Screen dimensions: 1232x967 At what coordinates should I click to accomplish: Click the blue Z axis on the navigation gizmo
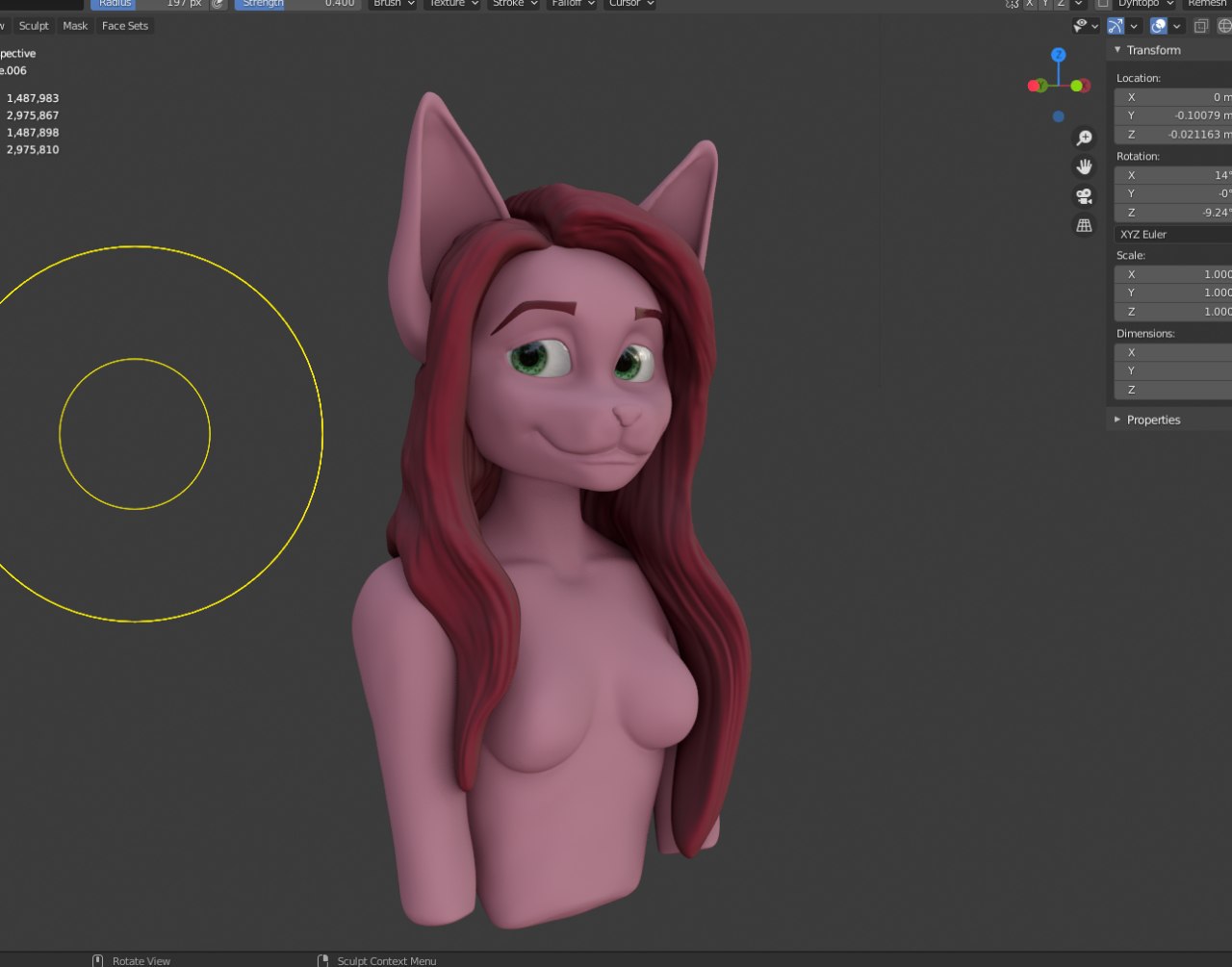(x=1059, y=55)
